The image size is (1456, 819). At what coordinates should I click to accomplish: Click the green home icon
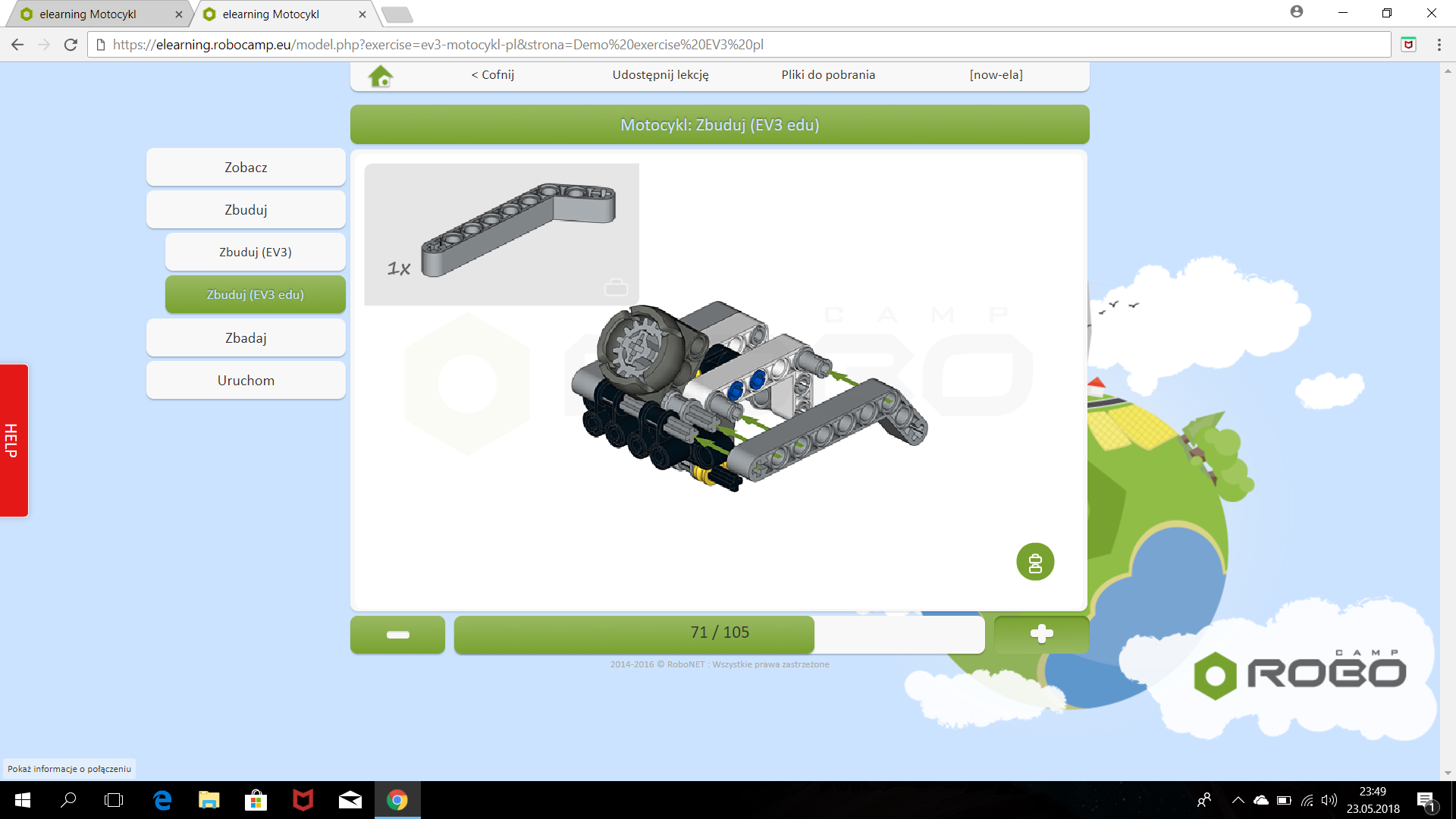pos(381,76)
